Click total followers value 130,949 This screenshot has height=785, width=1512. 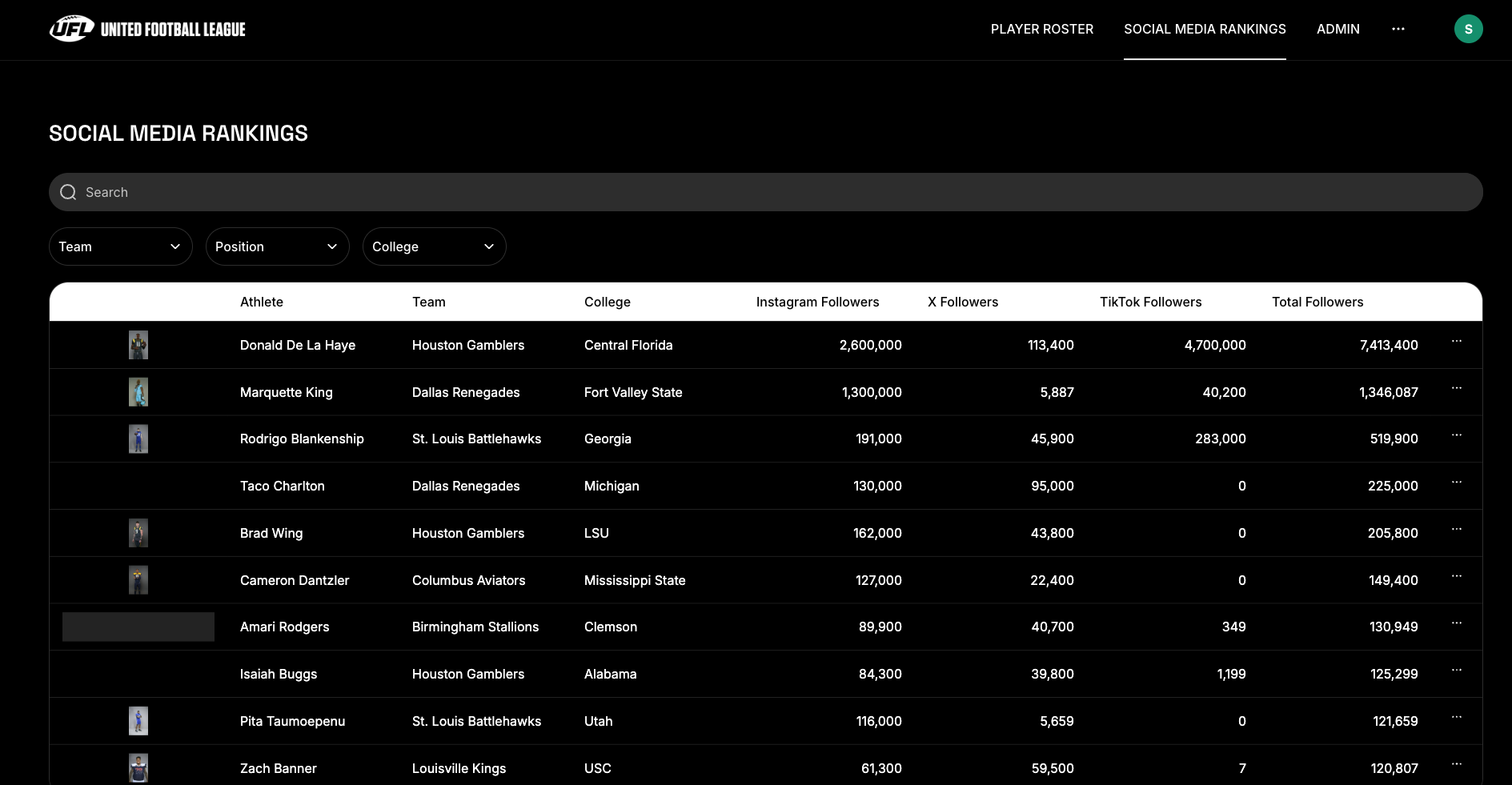(1394, 627)
